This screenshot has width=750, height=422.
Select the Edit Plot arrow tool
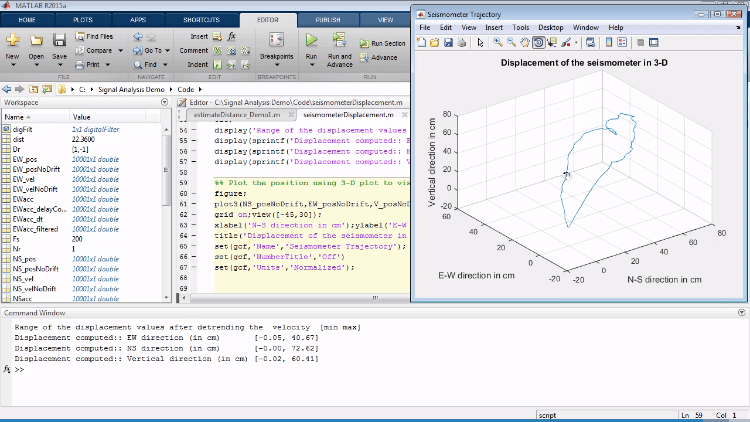482,42
